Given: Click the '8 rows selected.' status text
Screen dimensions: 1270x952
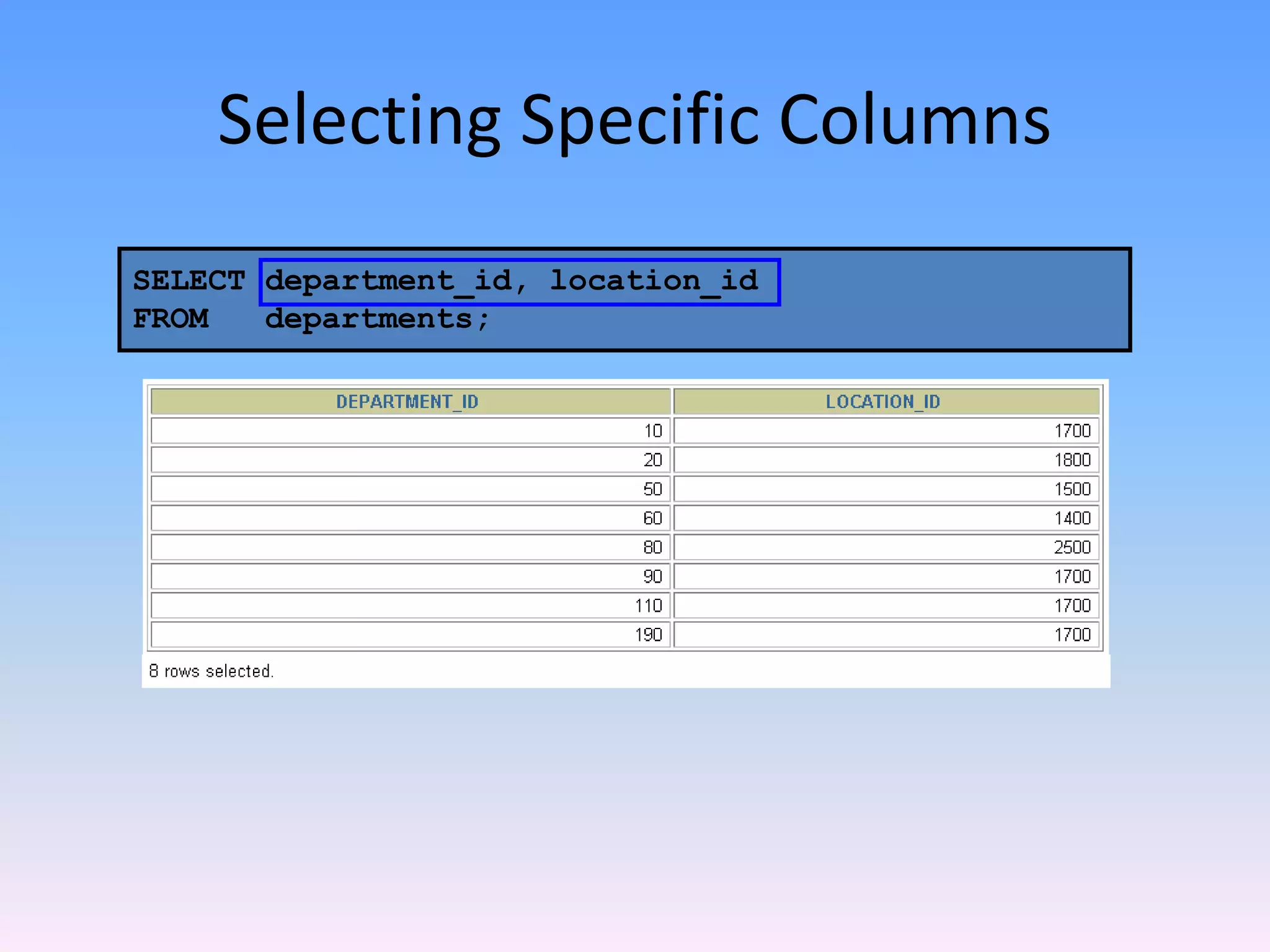Looking at the screenshot, I should 211,671.
